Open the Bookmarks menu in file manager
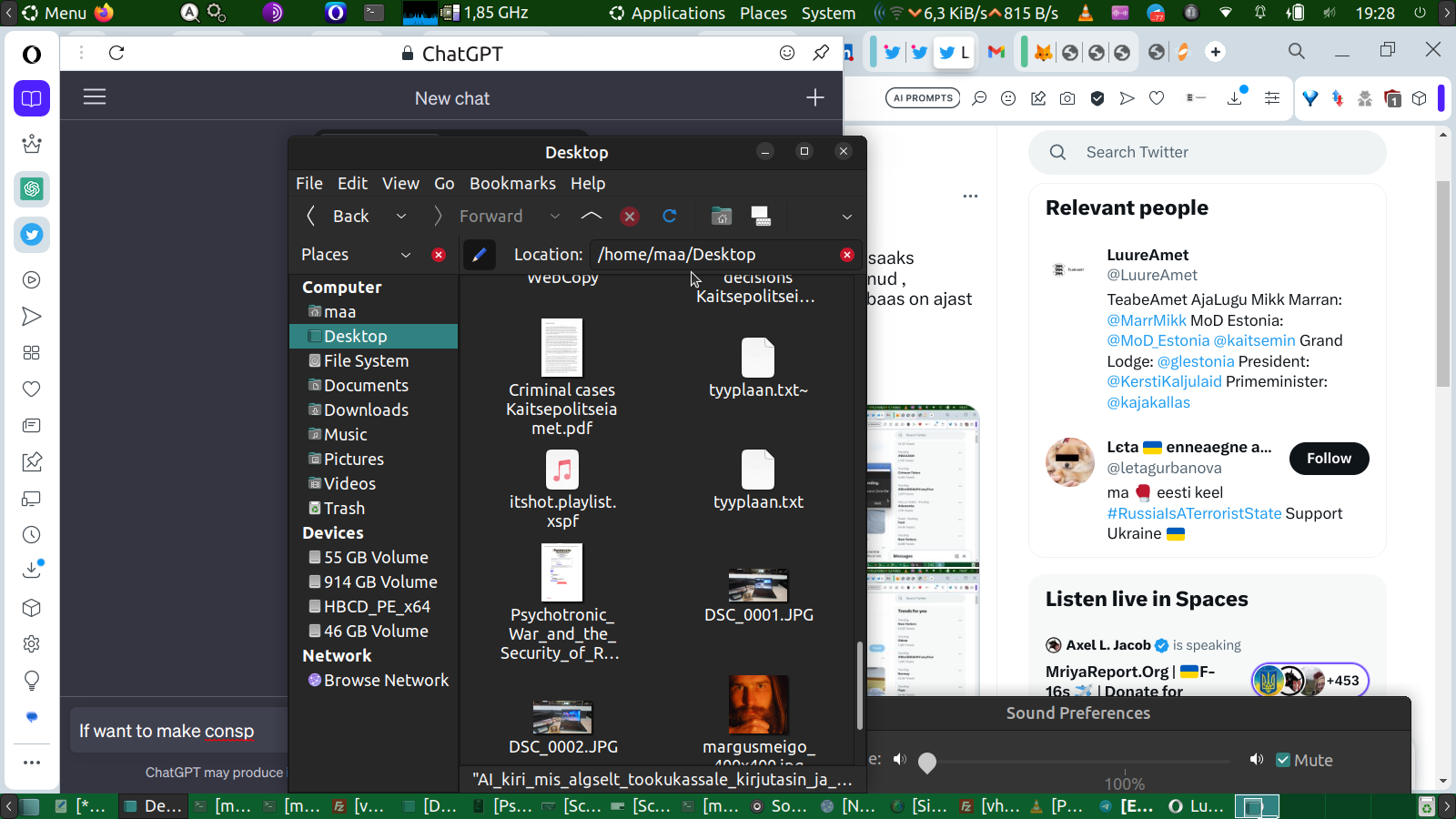The height and width of the screenshot is (819, 1456). [x=512, y=183]
